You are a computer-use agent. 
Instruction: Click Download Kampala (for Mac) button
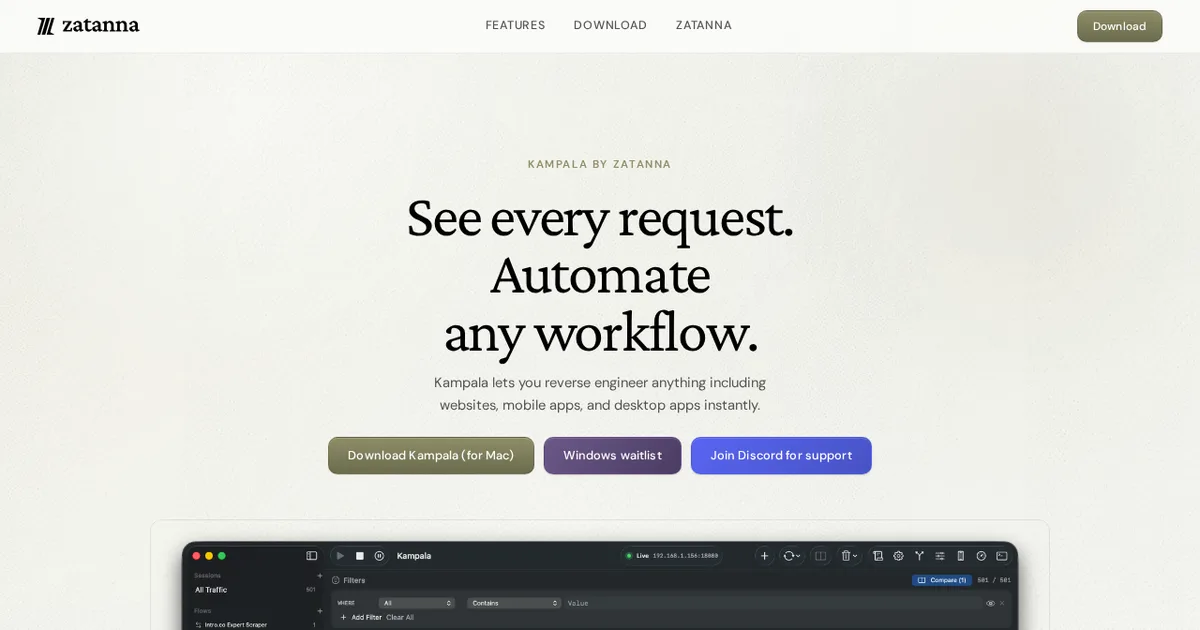431,455
